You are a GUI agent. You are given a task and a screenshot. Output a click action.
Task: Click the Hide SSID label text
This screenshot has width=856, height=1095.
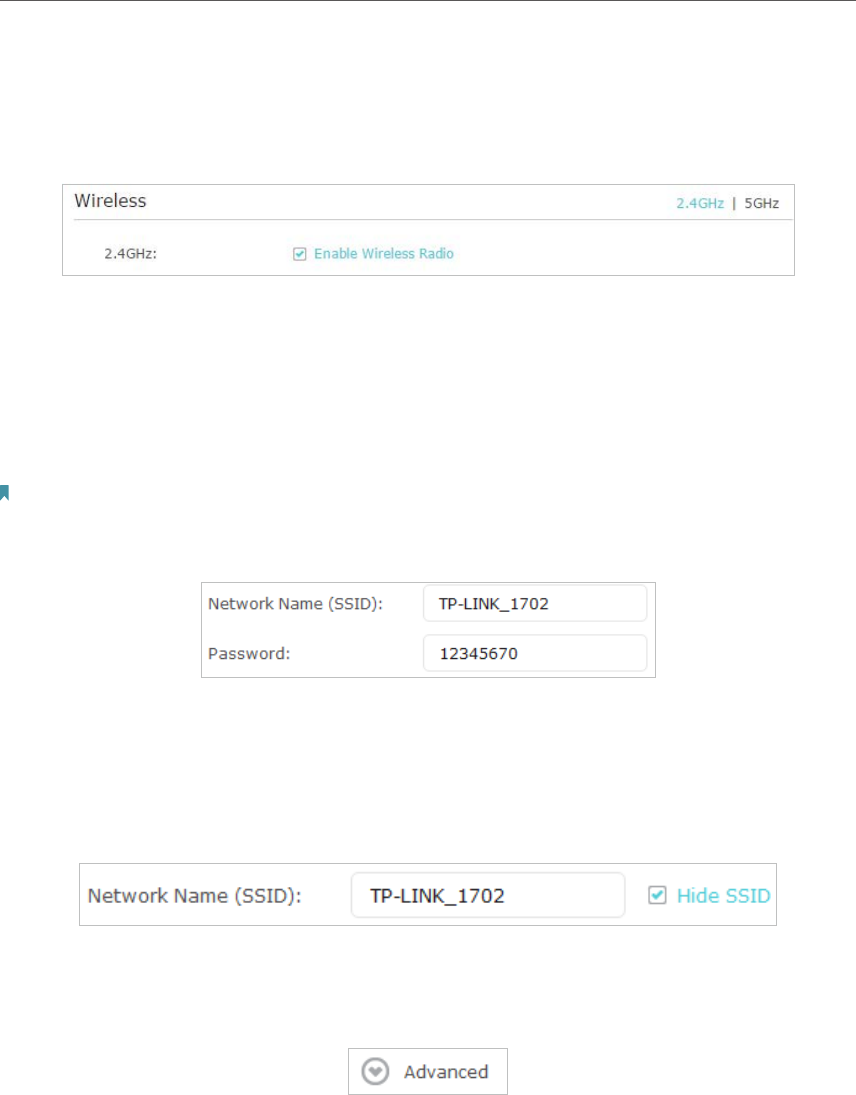[723, 895]
